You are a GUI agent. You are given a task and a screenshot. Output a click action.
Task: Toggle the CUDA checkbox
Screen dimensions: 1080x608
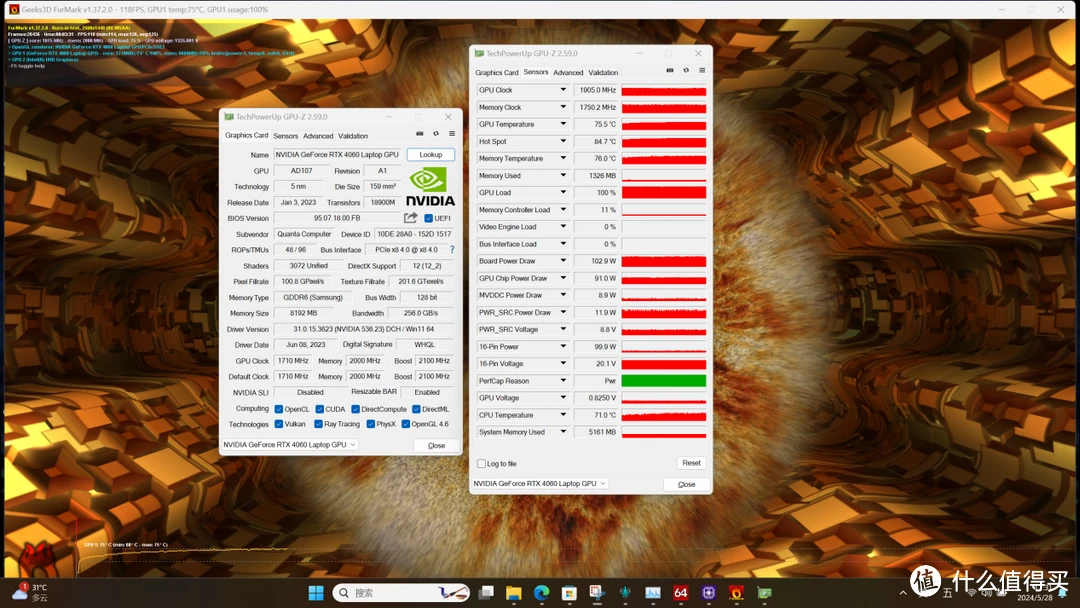click(320, 409)
